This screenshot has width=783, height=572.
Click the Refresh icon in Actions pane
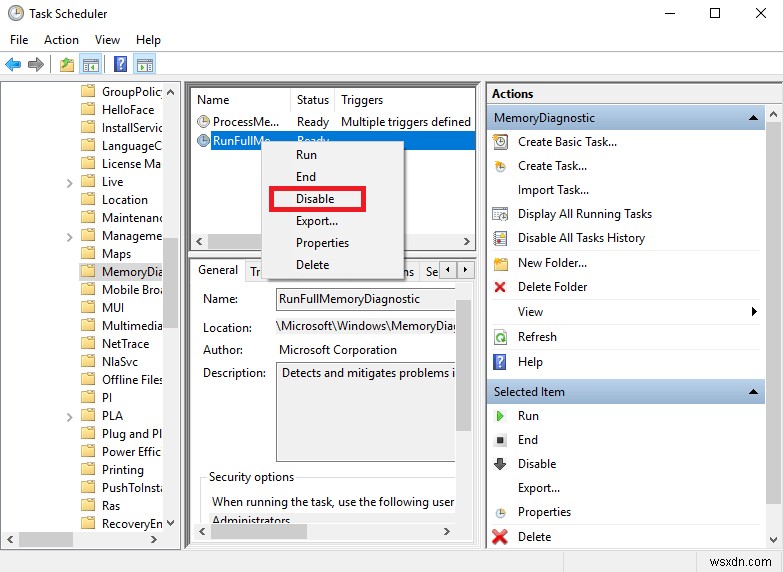coord(500,337)
